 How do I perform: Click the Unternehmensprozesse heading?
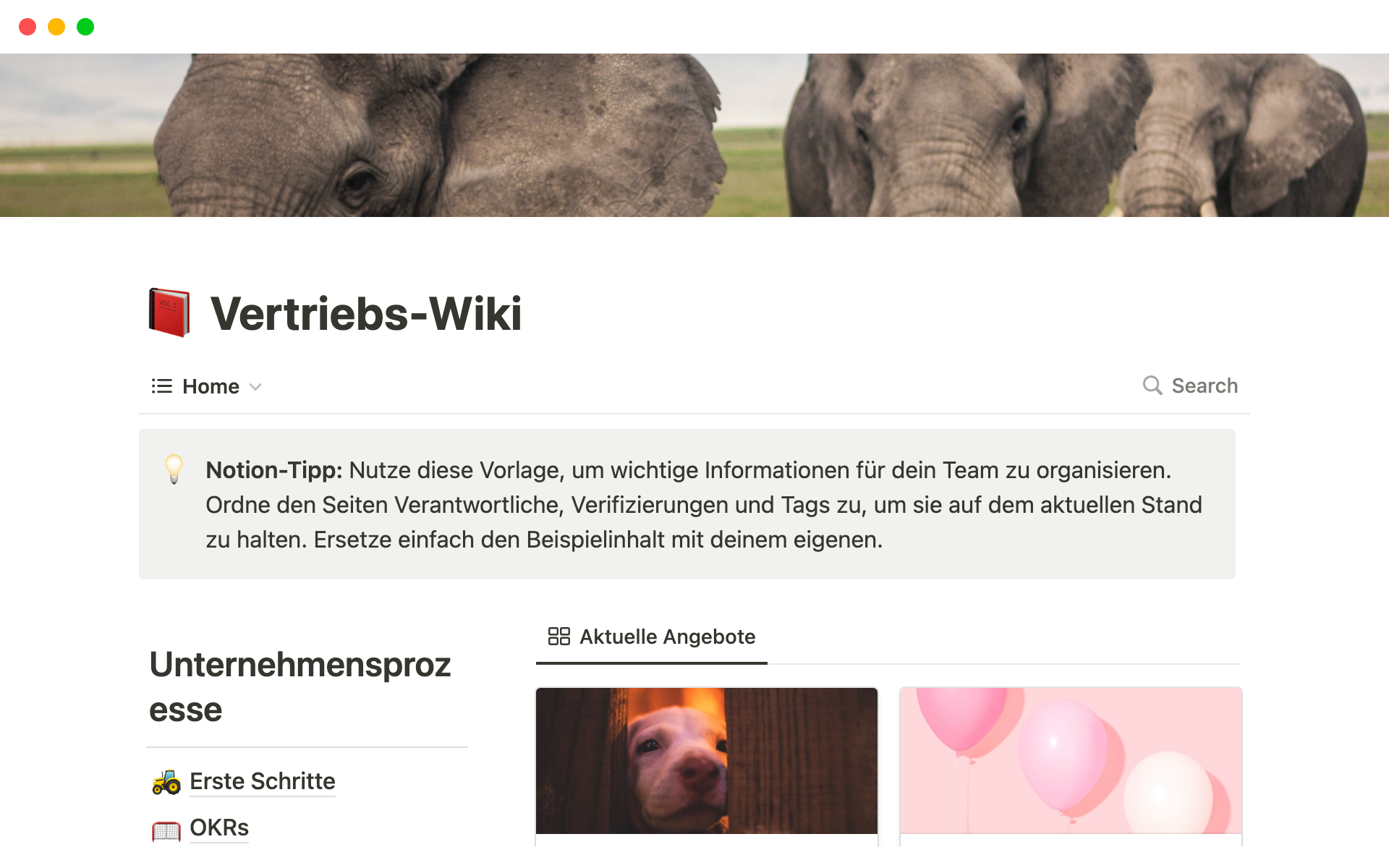point(300,687)
